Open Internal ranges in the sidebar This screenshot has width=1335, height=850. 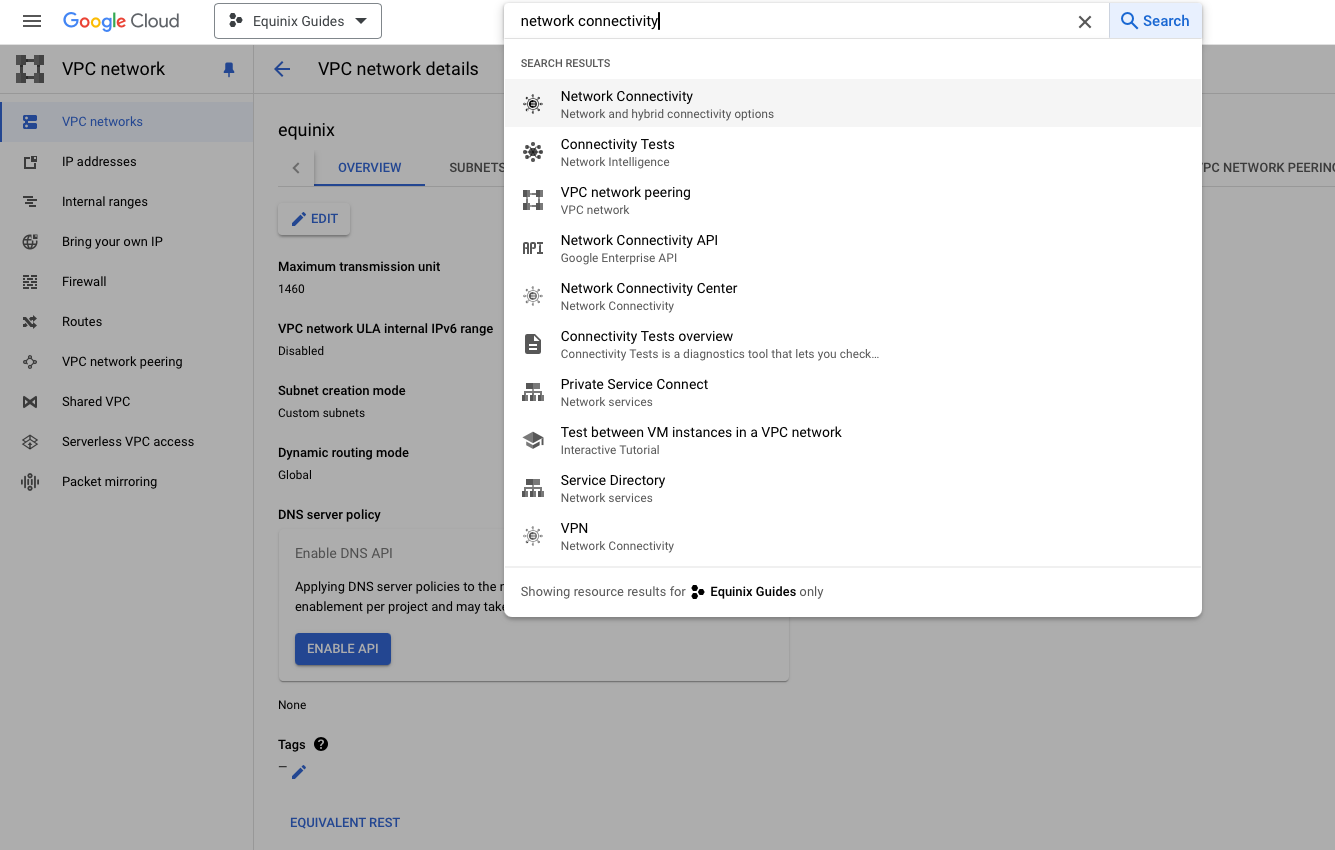click(x=126, y=201)
